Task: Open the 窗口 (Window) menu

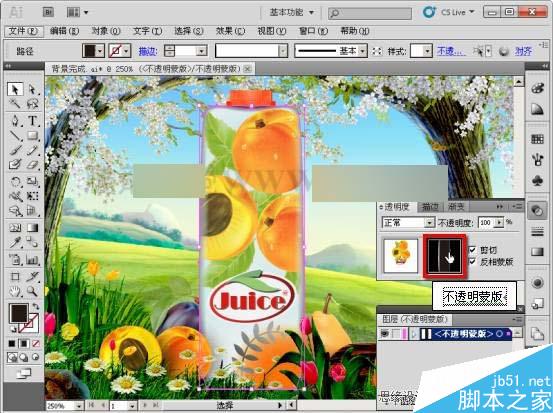Action: (x=313, y=31)
